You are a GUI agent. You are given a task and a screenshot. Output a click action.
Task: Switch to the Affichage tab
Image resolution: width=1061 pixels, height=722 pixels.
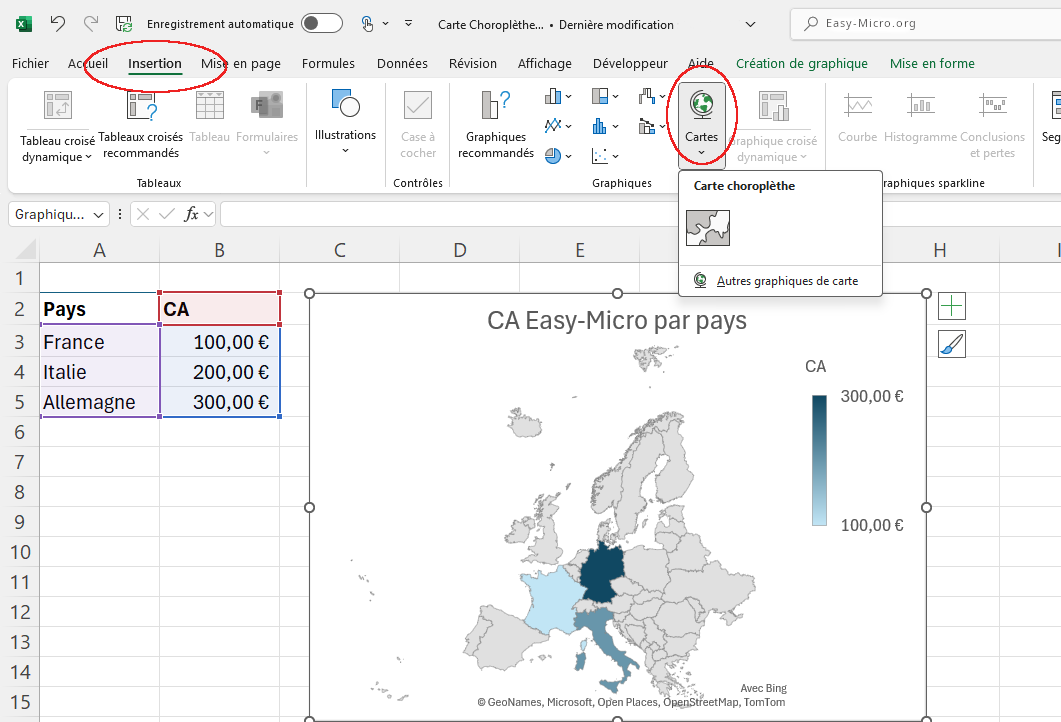[545, 64]
